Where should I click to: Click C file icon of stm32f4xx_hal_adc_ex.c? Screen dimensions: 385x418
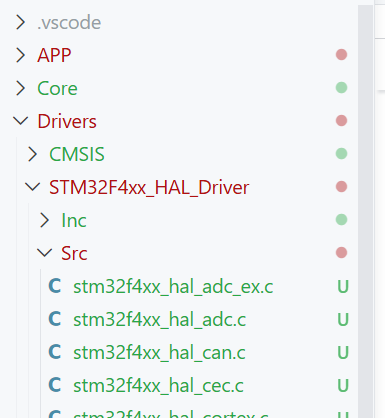[x=55, y=286]
